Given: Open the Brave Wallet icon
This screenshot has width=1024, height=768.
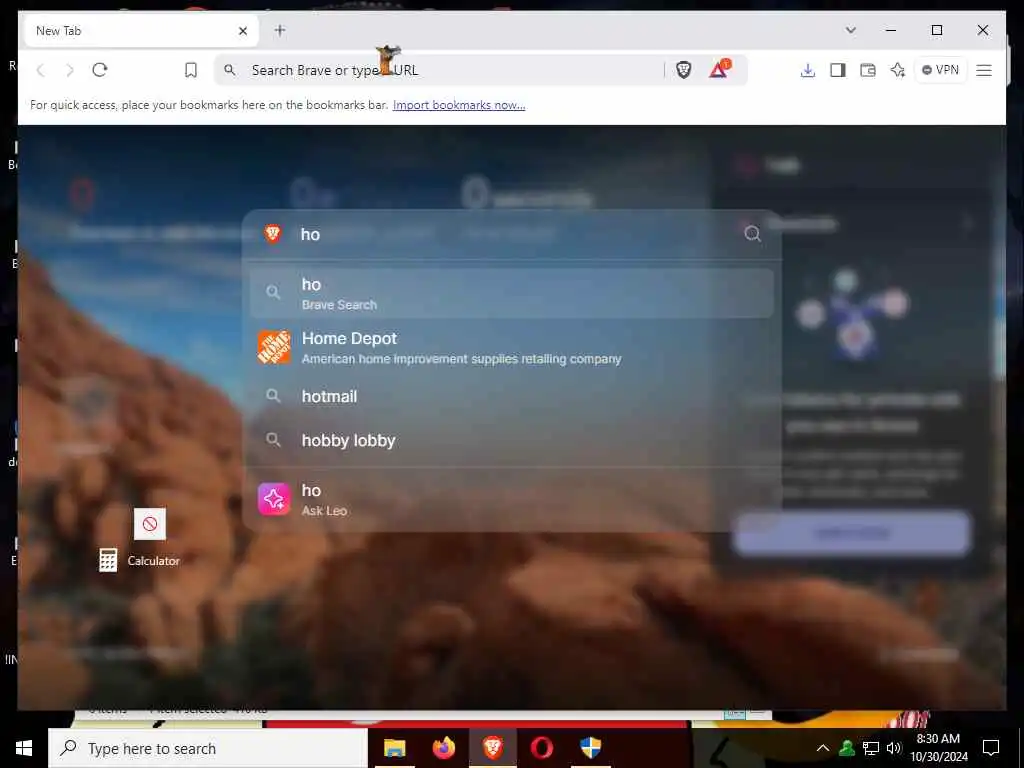Looking at the screenshot, I should coord(868,70).
